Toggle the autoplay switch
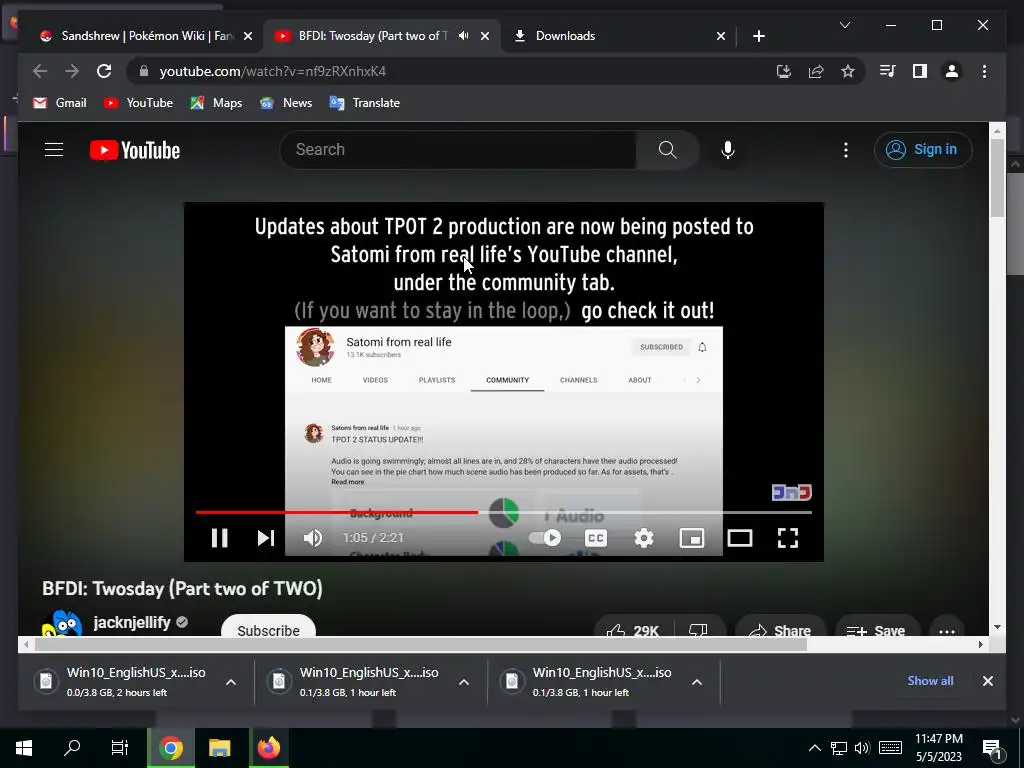Screen dimensions: 1024x768 [x=545, y=537]
